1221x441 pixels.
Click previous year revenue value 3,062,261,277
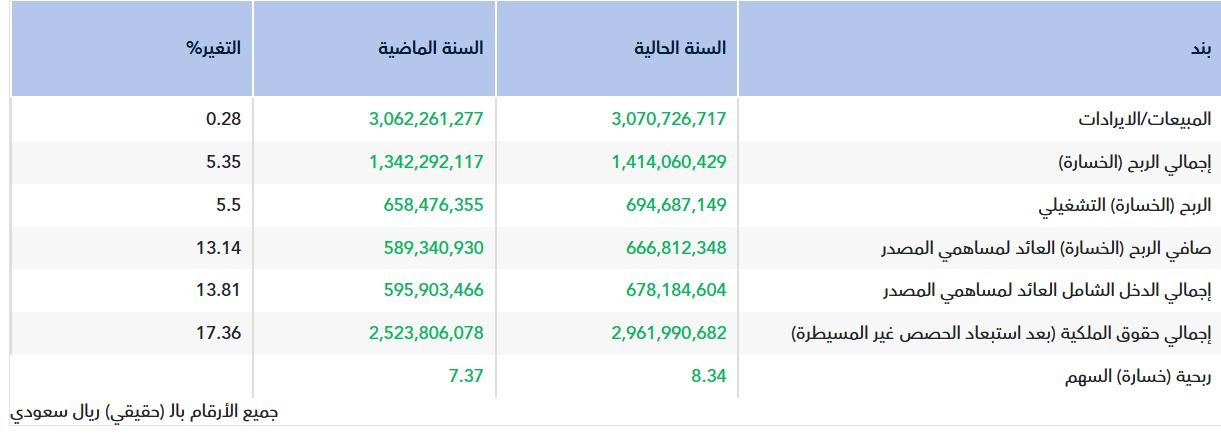(426, 119)
